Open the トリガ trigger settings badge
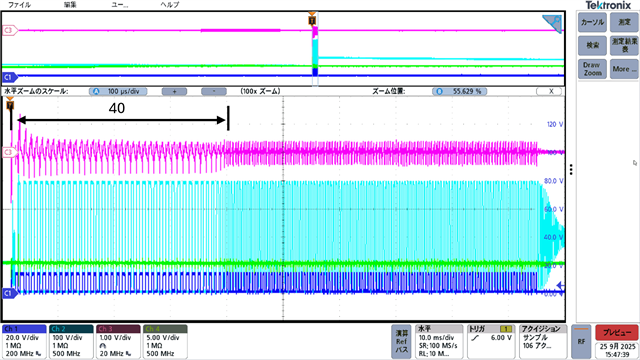The height and width of the screenshot is (360, 640). (x=490, y=342)
